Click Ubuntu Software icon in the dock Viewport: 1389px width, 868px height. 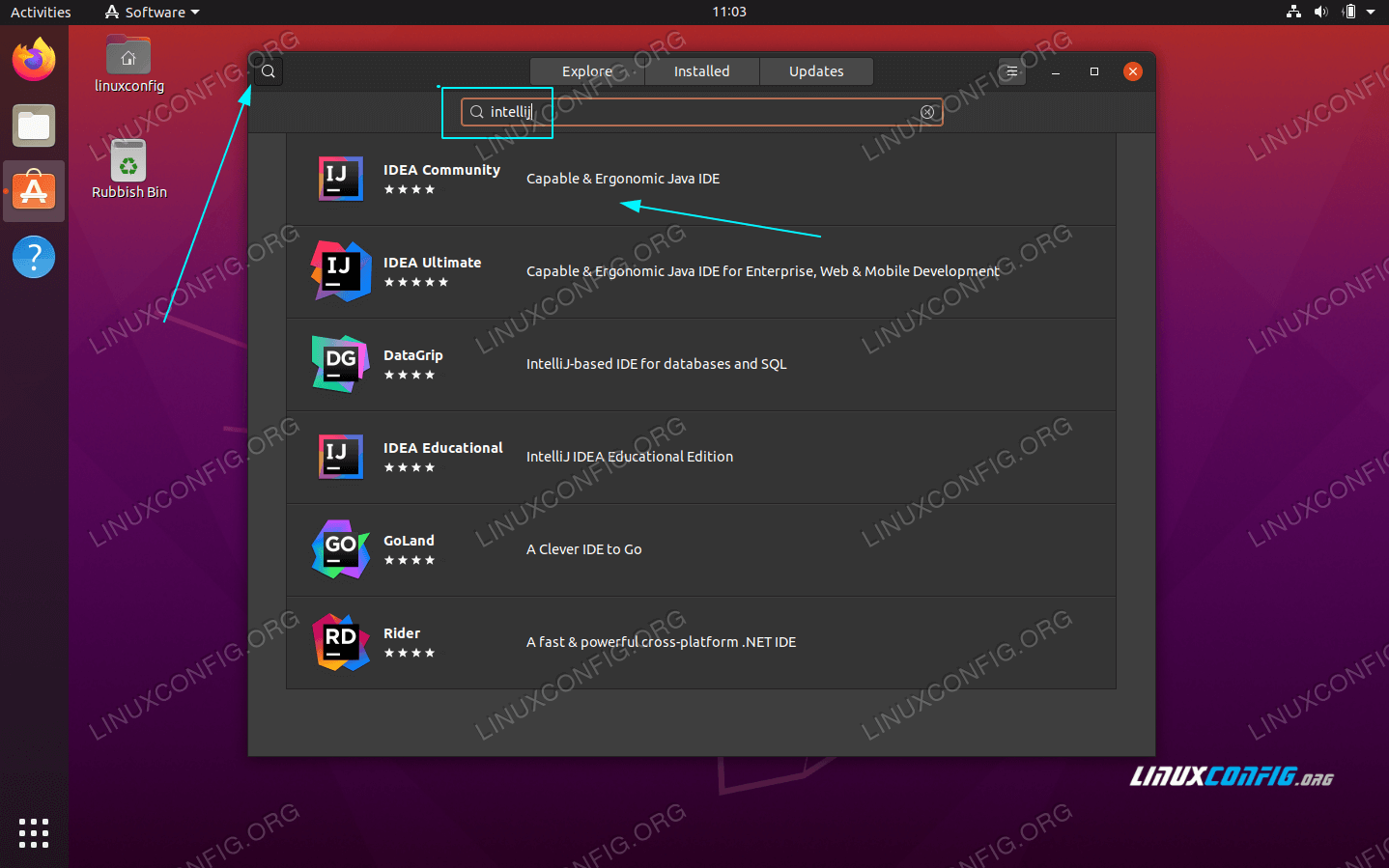(x=34, y=191)
